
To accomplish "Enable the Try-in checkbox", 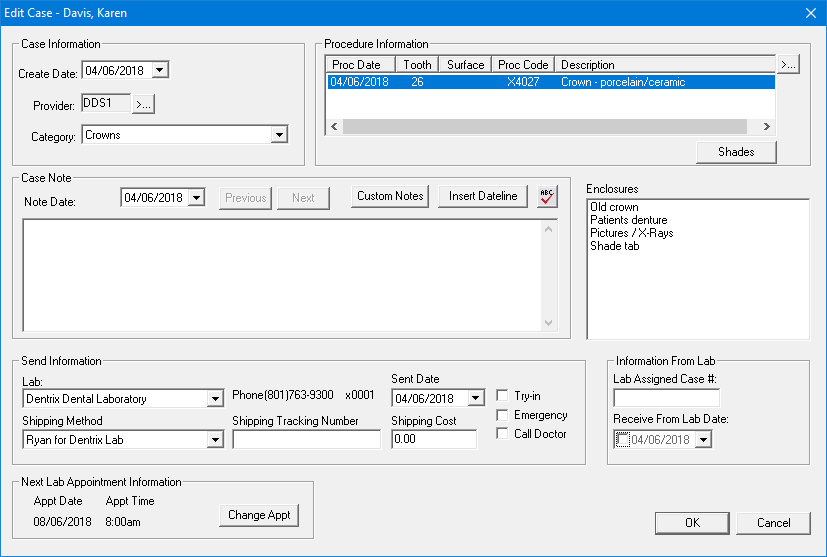I will coord(503,396).
